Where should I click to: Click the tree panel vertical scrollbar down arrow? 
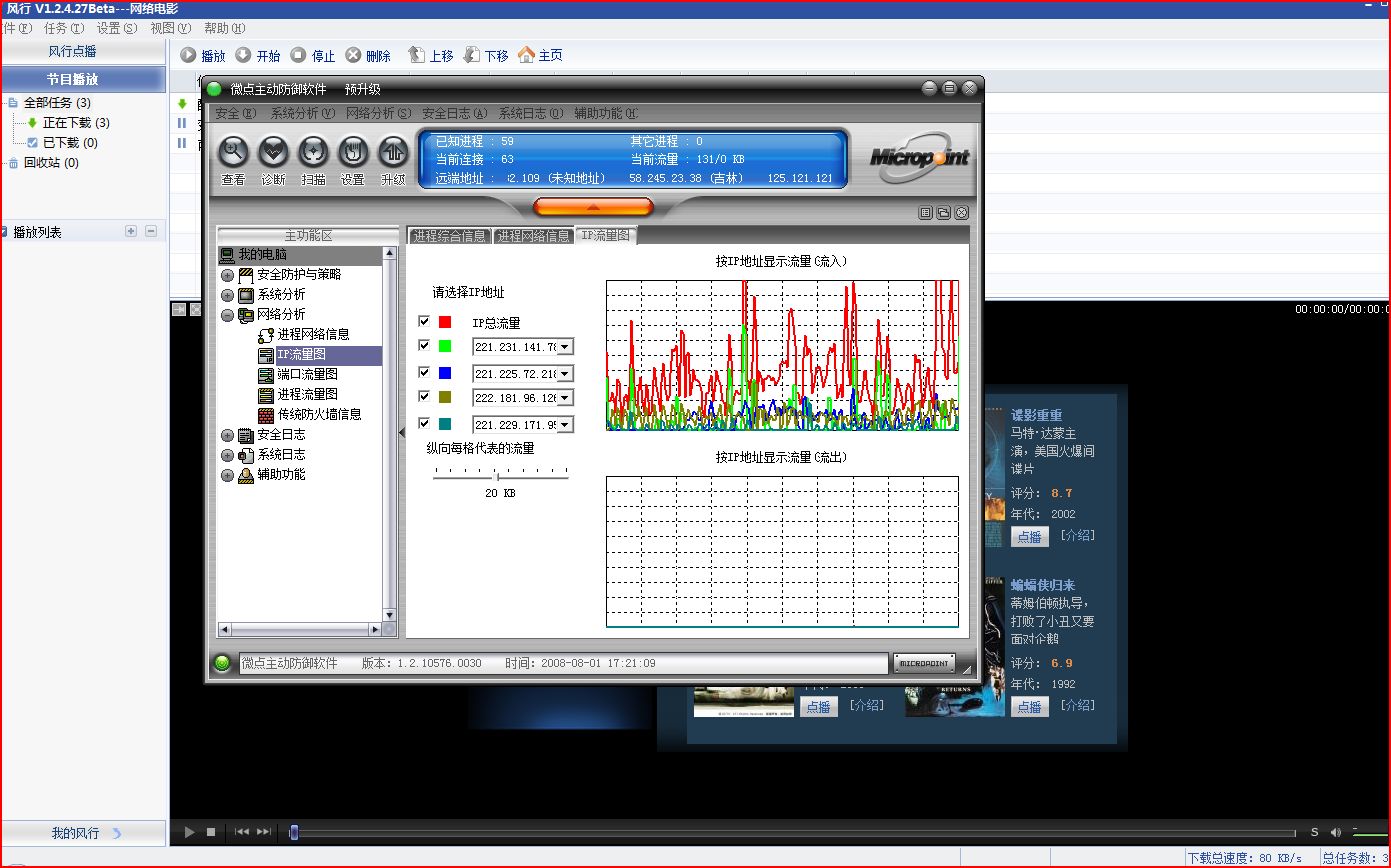[x=389, y=615]
